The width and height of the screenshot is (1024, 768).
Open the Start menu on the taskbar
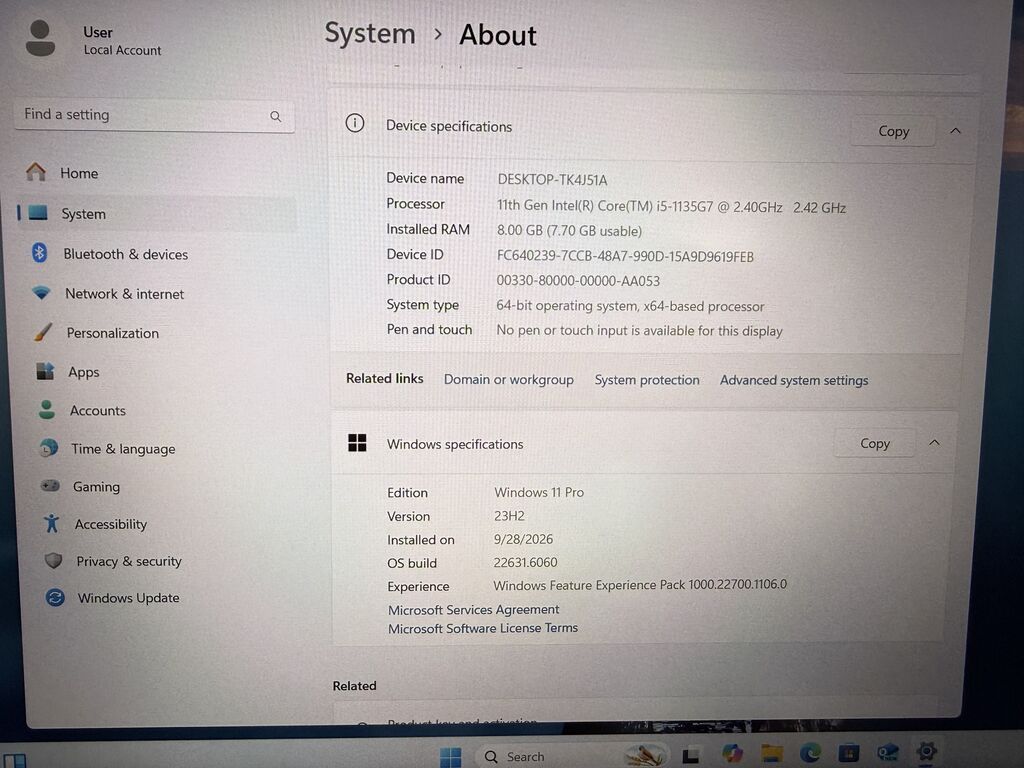point(451,758)
